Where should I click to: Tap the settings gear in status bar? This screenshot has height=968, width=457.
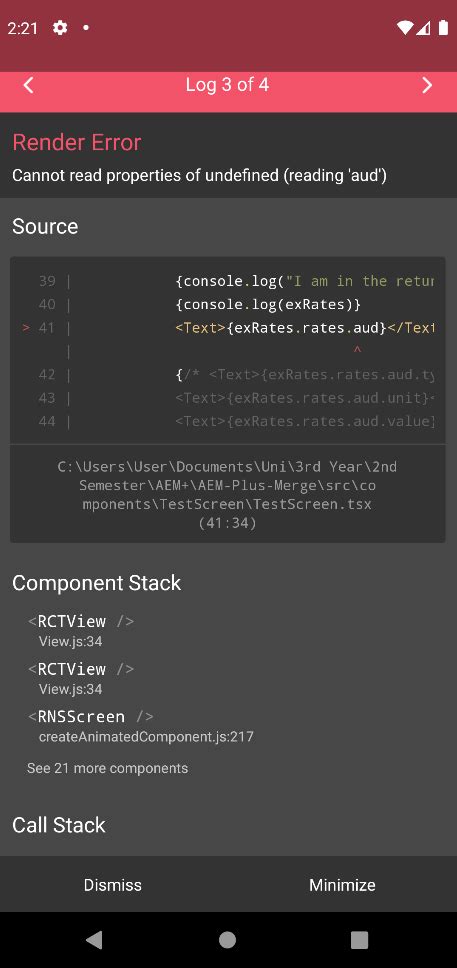pos(60,28)
